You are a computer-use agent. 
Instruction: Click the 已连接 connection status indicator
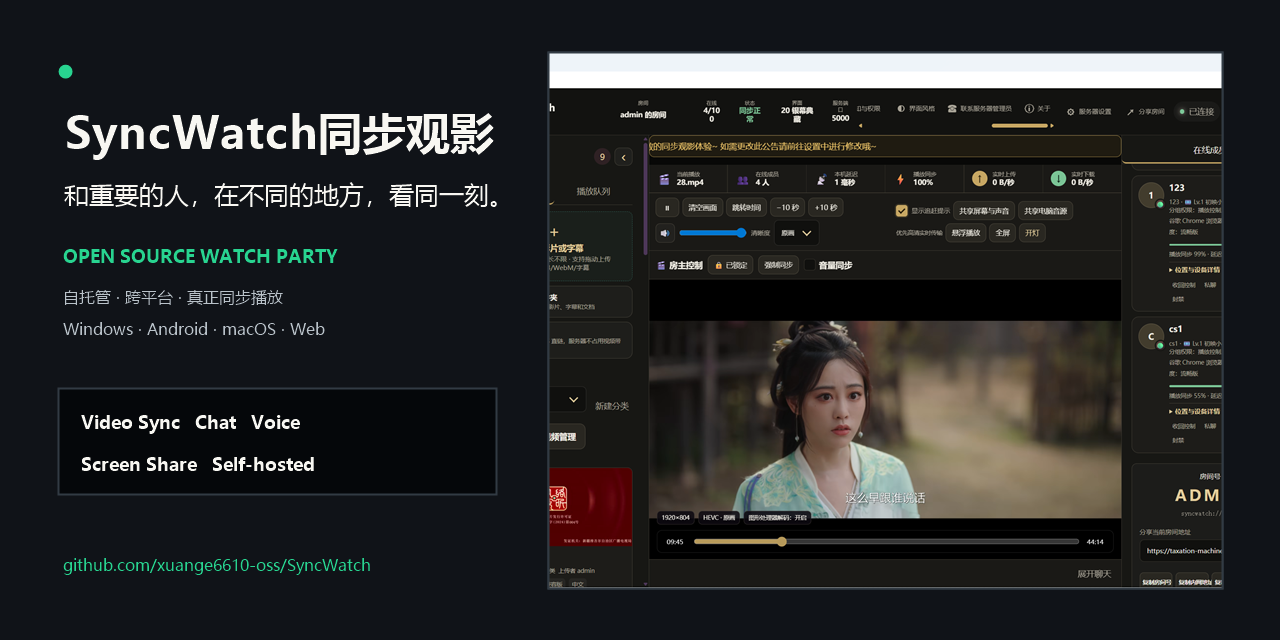(1197, 112)
